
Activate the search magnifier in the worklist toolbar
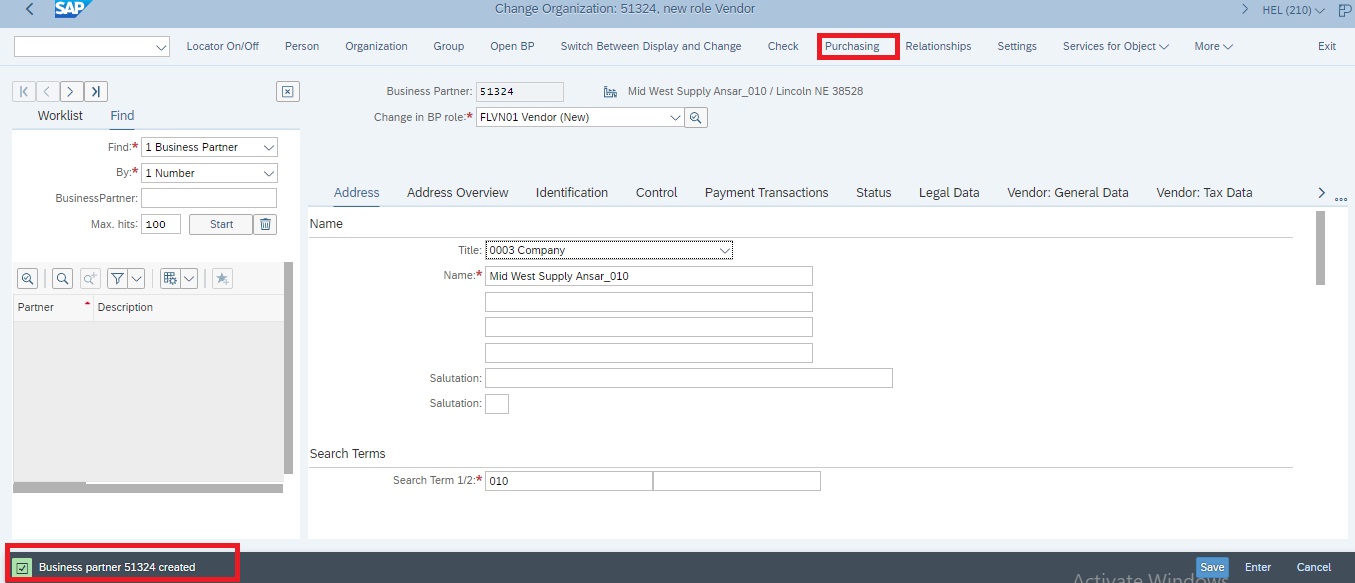tap(62, 278)
